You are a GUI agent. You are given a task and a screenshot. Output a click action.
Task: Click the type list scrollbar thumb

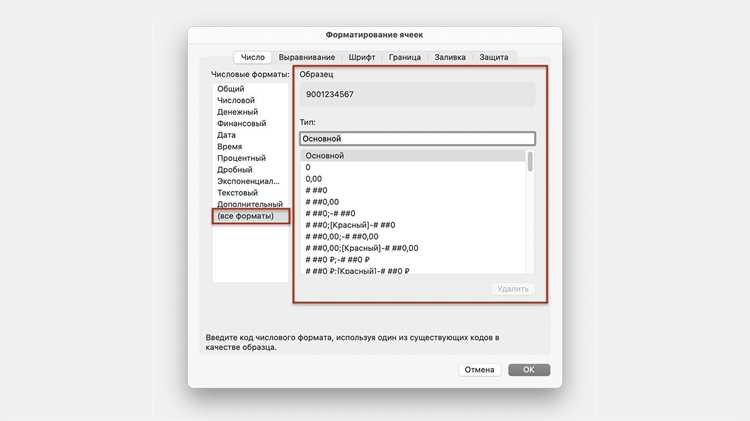tap(530, 161)
